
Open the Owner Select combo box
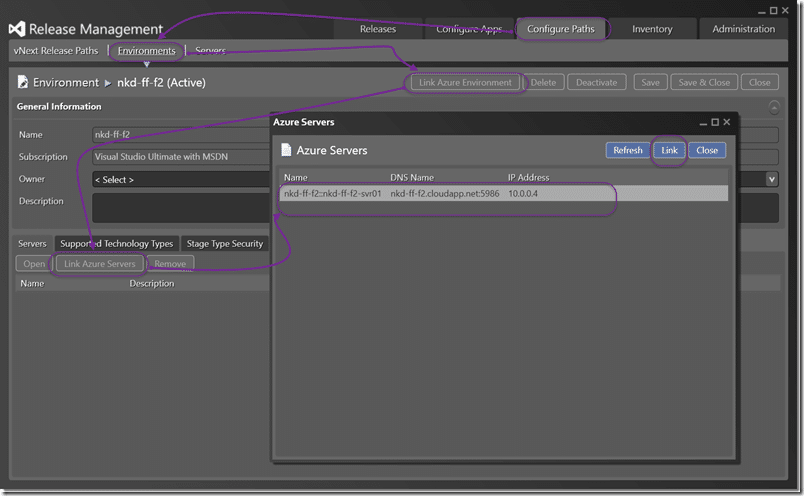pyautogui.click(x=181, y=180)
